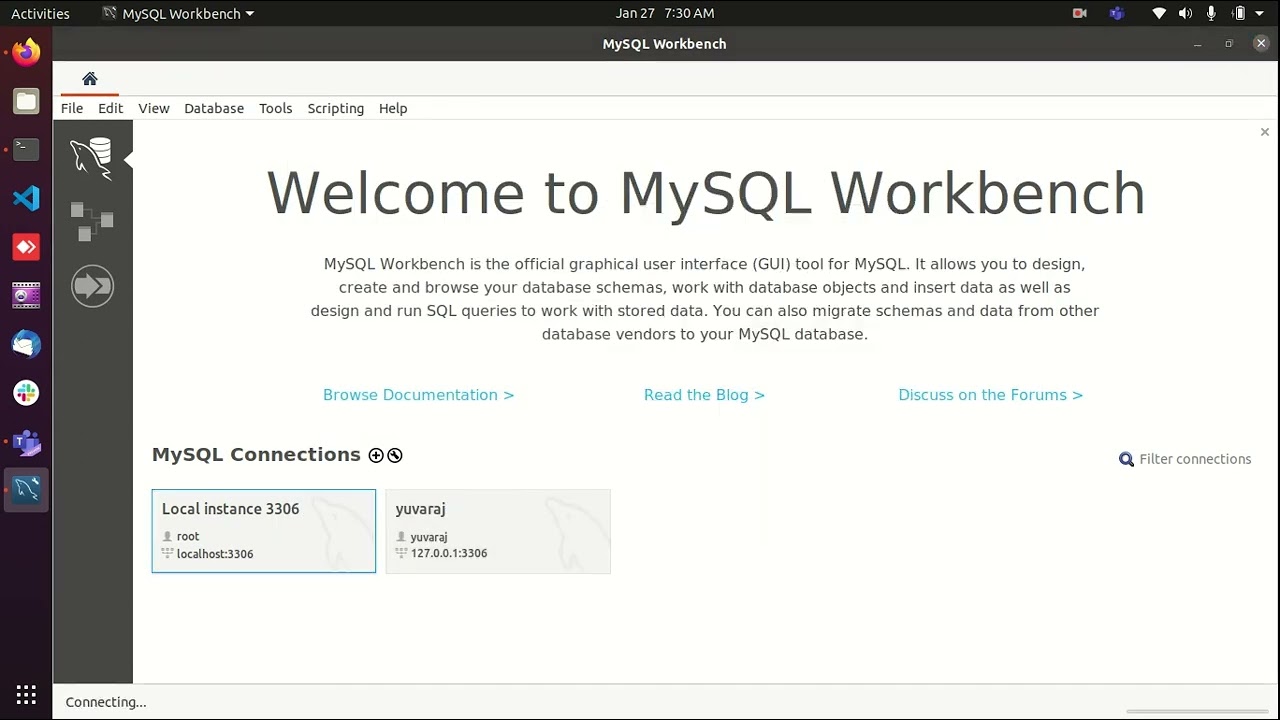
Task: Click the filter connections magnifier icon
Action: (x=1126, y=459)
